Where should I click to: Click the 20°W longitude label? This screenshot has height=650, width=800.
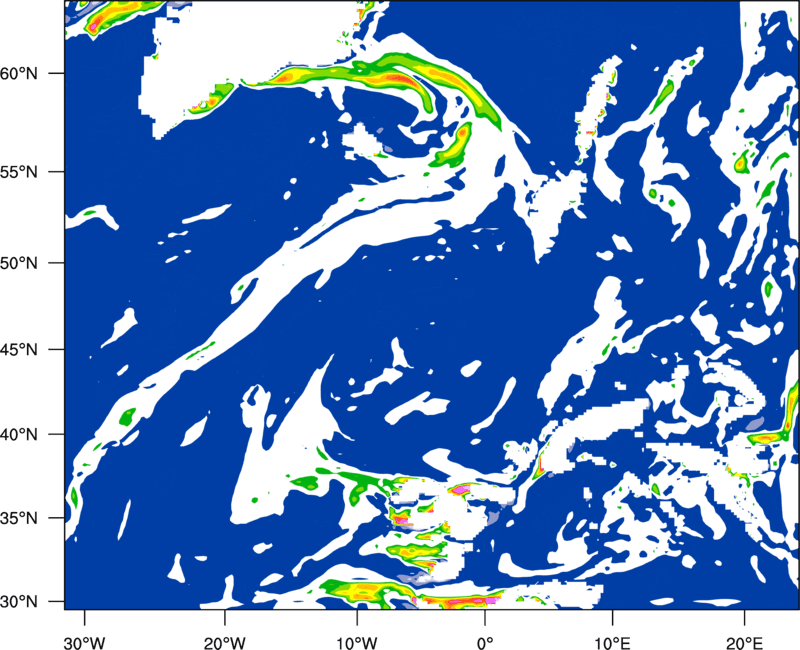224,642
